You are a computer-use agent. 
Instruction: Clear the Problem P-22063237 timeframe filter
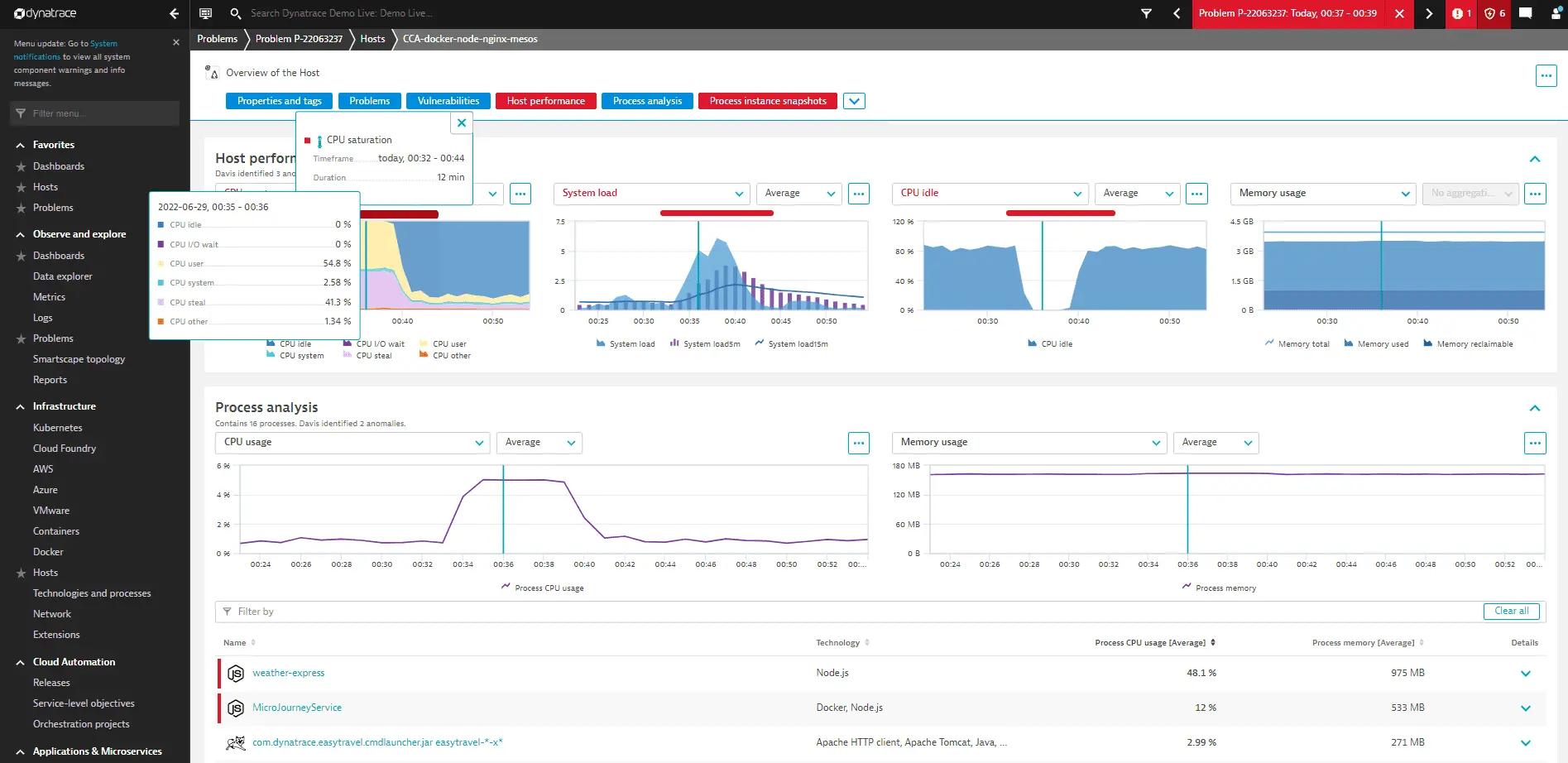pyautogui.click(x=1399, y=13)
